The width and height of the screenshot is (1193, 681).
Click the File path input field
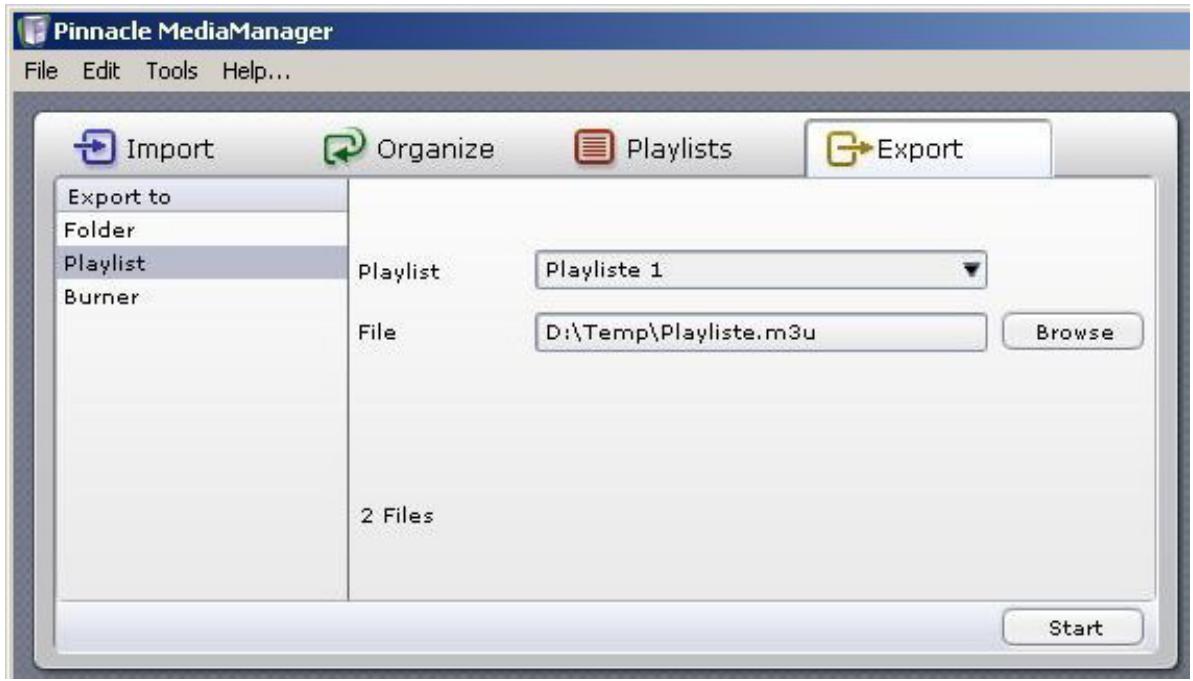[761, 332]
